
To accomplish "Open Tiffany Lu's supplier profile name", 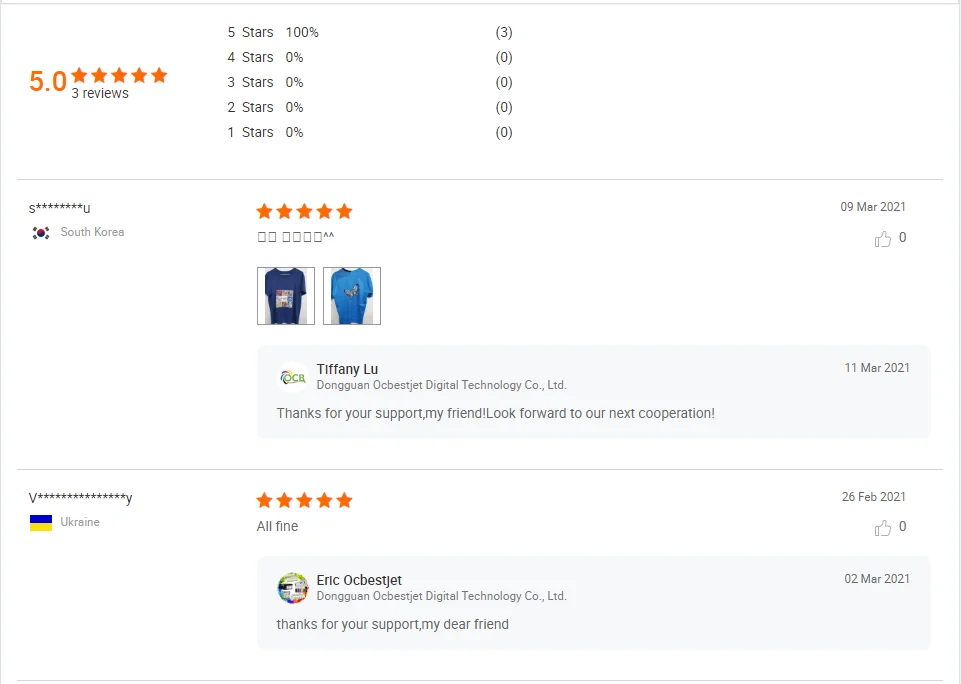I will (x=347, y=370).
